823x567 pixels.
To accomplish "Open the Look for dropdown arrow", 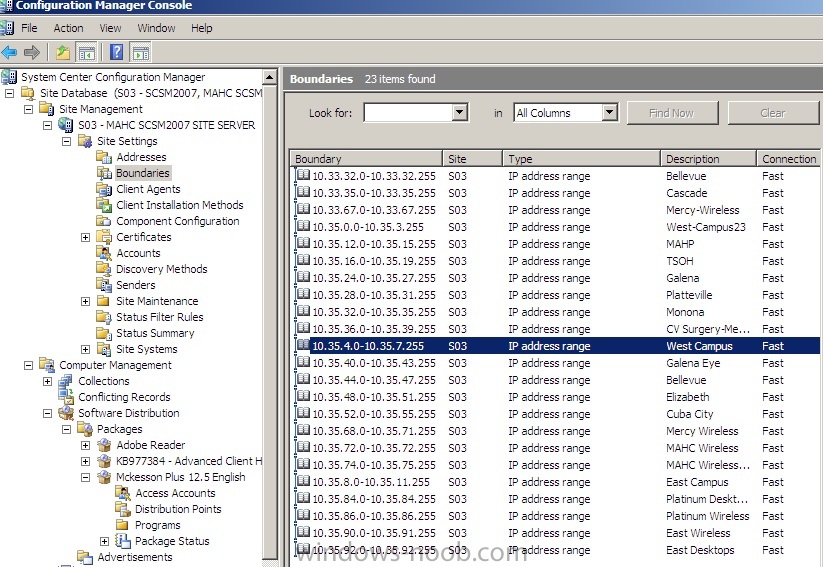I will [459, 112].
